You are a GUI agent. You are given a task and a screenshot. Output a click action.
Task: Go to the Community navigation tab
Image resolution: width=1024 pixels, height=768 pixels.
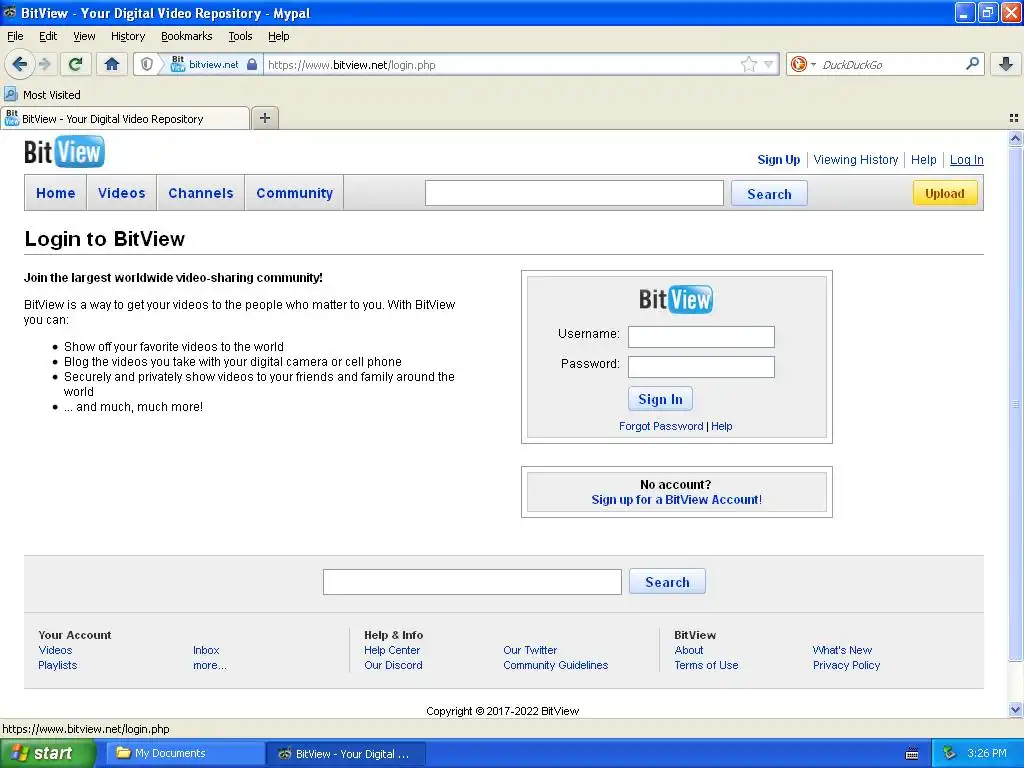[x=295, y=193]
